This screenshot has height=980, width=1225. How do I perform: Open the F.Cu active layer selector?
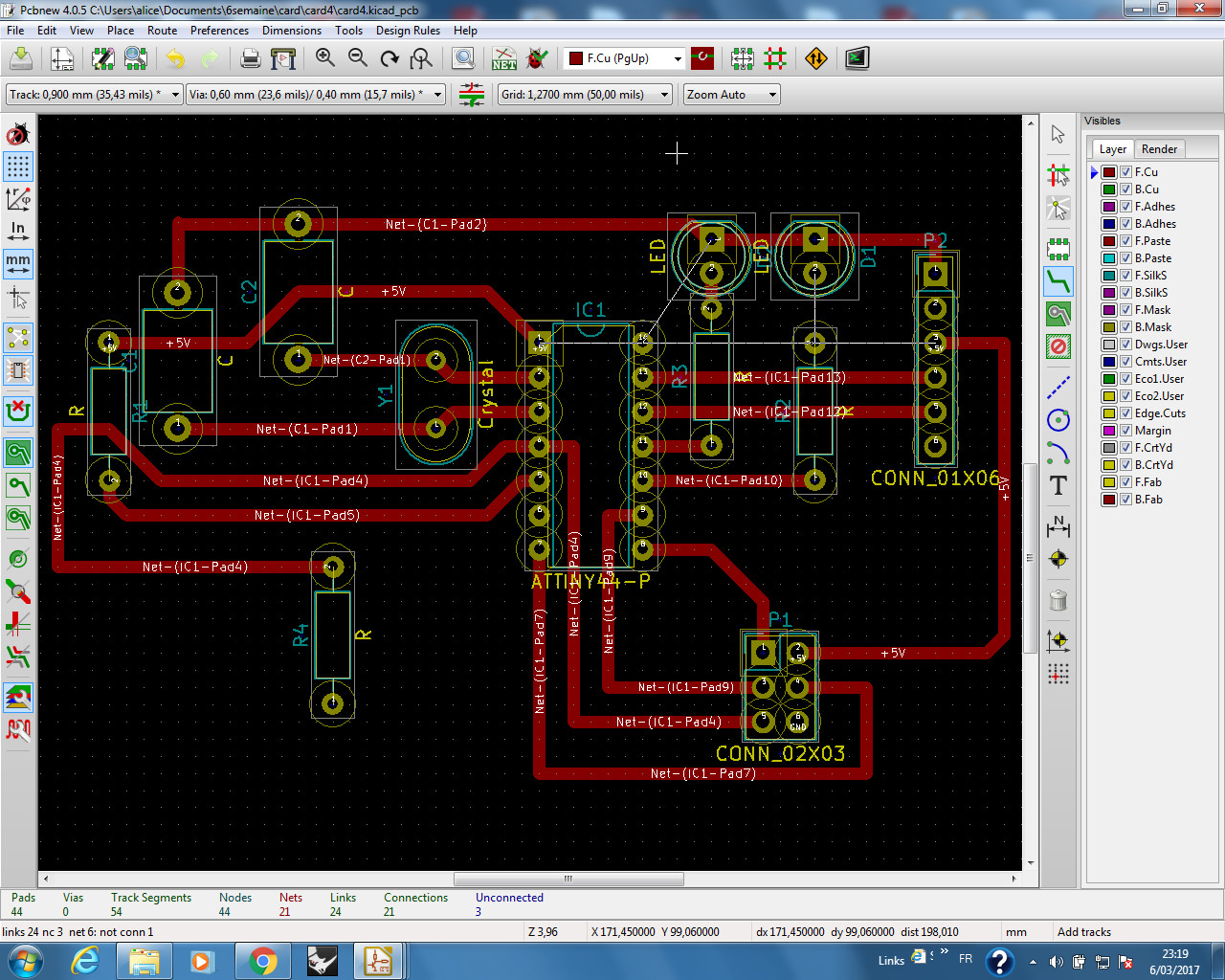pos(625,58)
